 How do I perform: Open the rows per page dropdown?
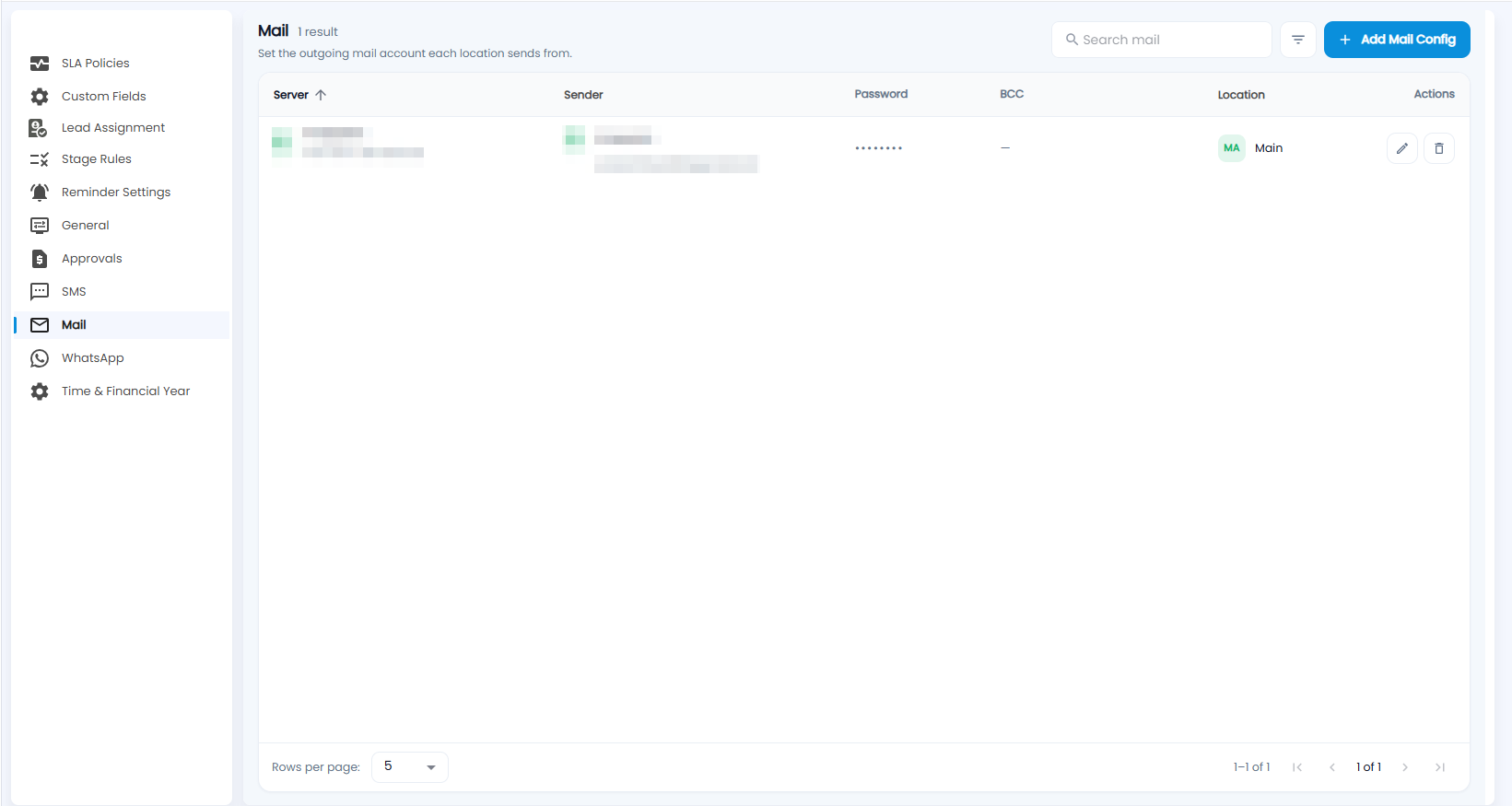tap(410, 767)
